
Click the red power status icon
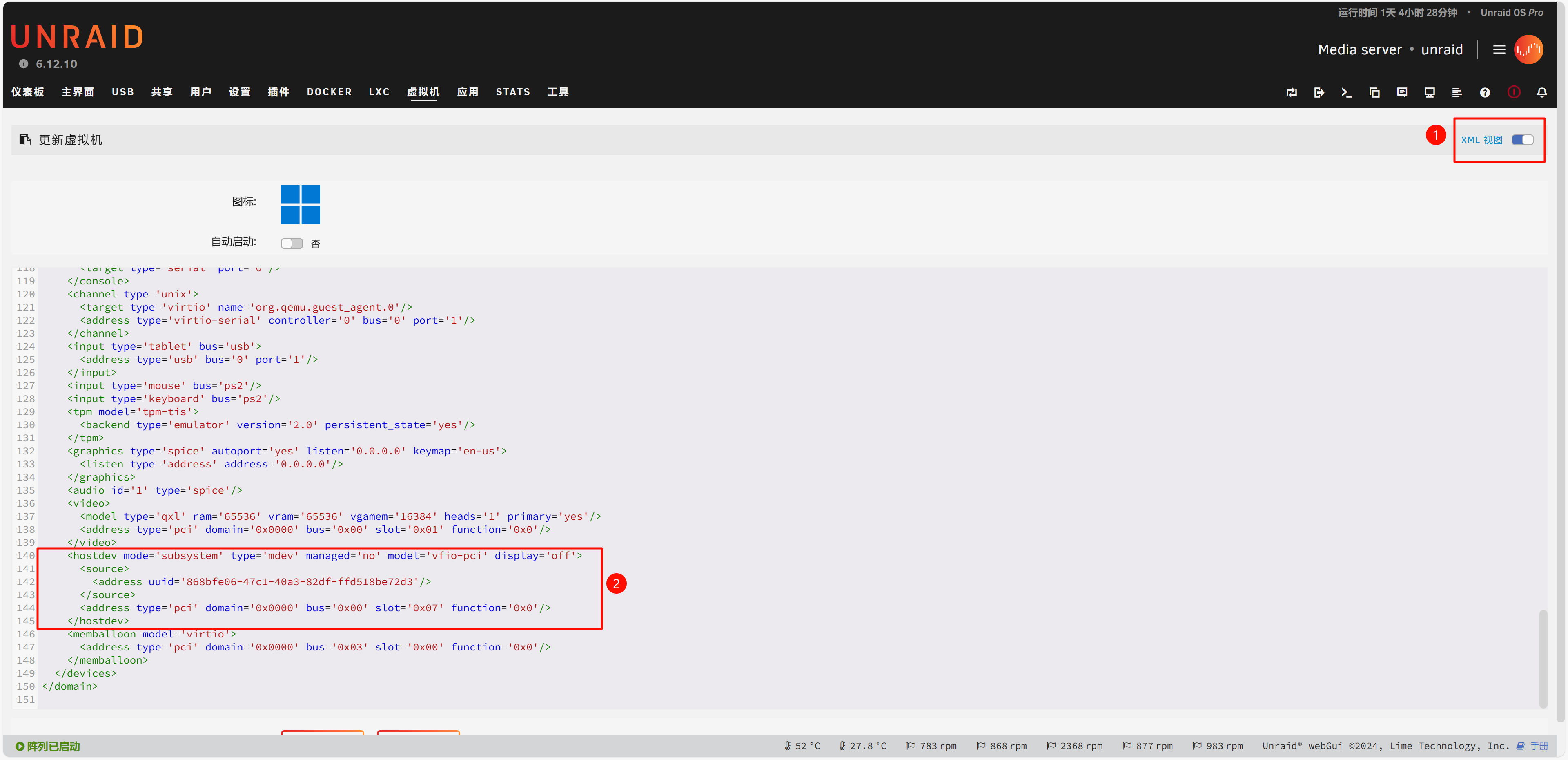[1513, 93]
